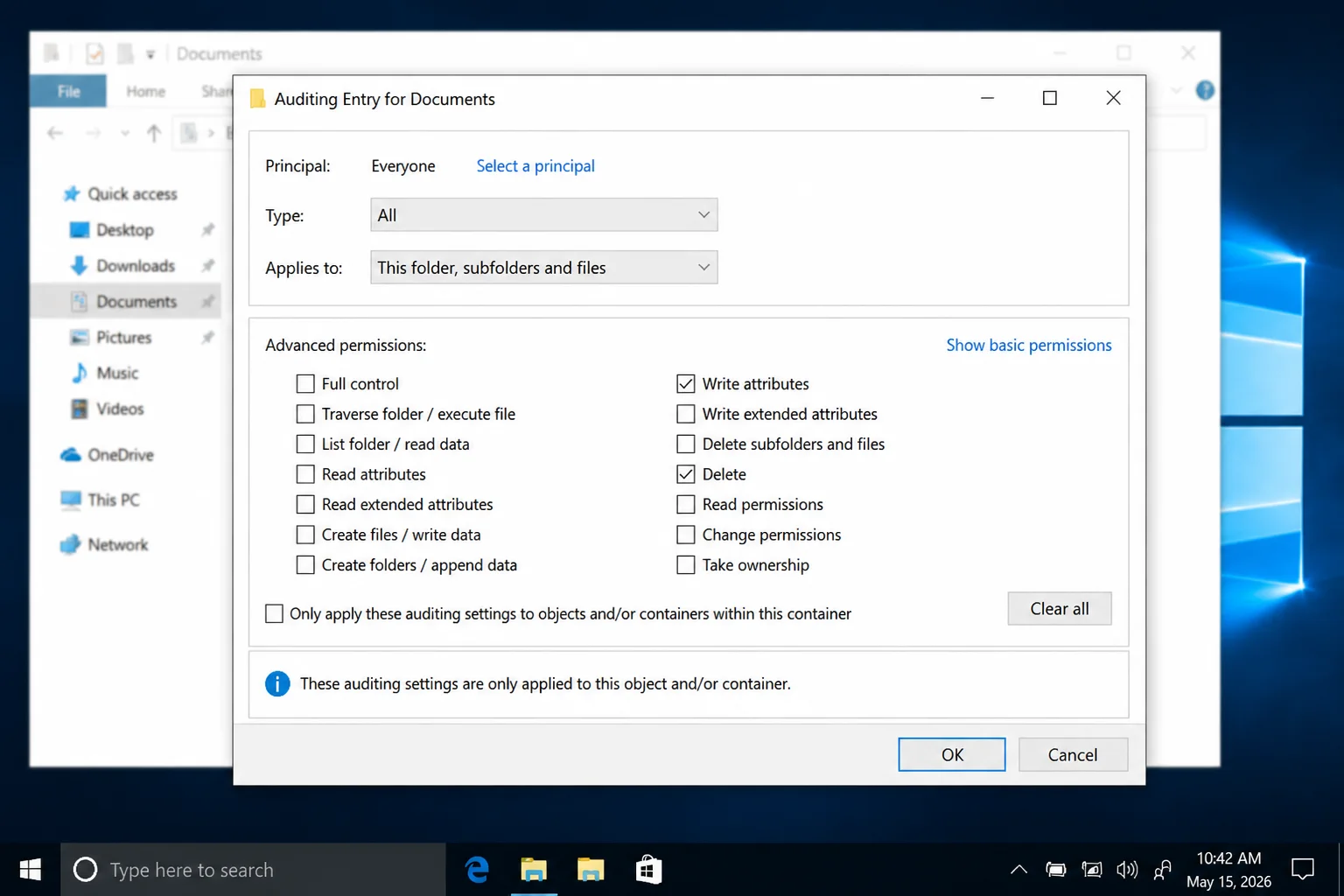Open the Type dropdown showing All
Viewport: 1344px width, 896px height.
tap(543, 214)
